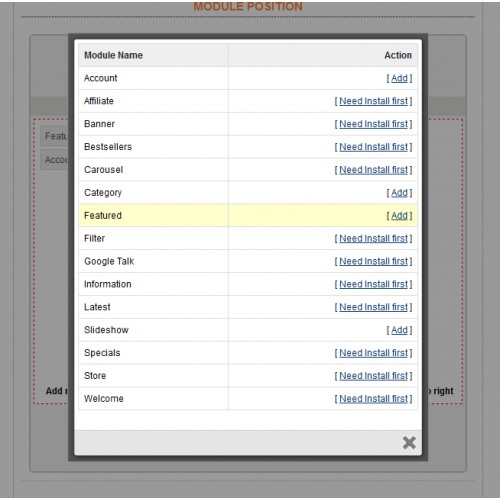Click Need Install first for Store
The width and height of the screenshot is (500, 500).
pyautogui.click(x=373, y=376)
